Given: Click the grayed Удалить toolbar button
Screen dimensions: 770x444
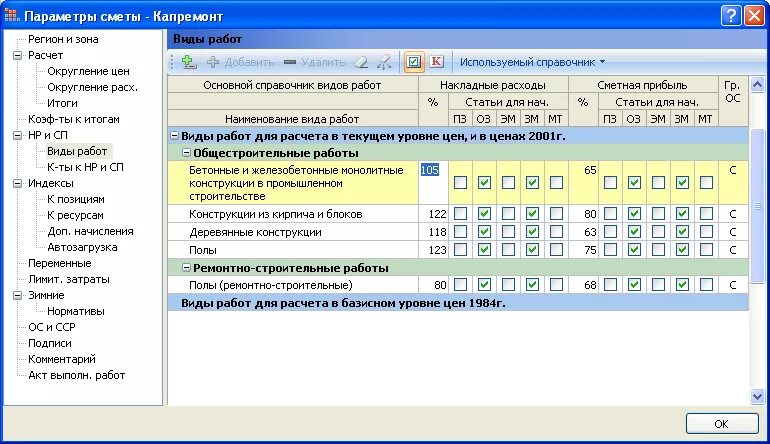Looking at the screenshot, I should (314, 62).
